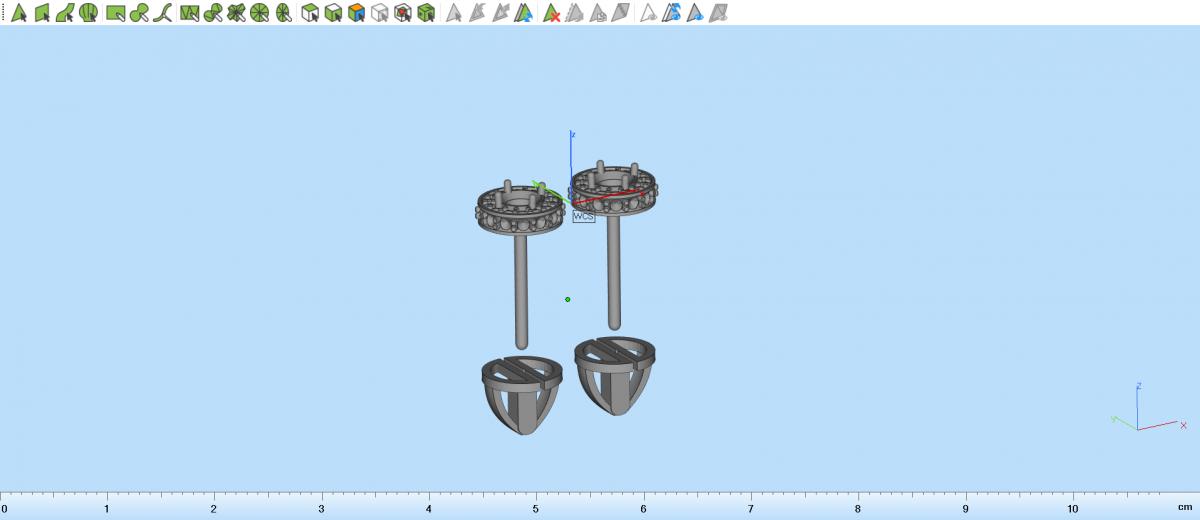Select the right basket-shaped part
This screenshot has width=1200, height=520.
coord(614,375)
